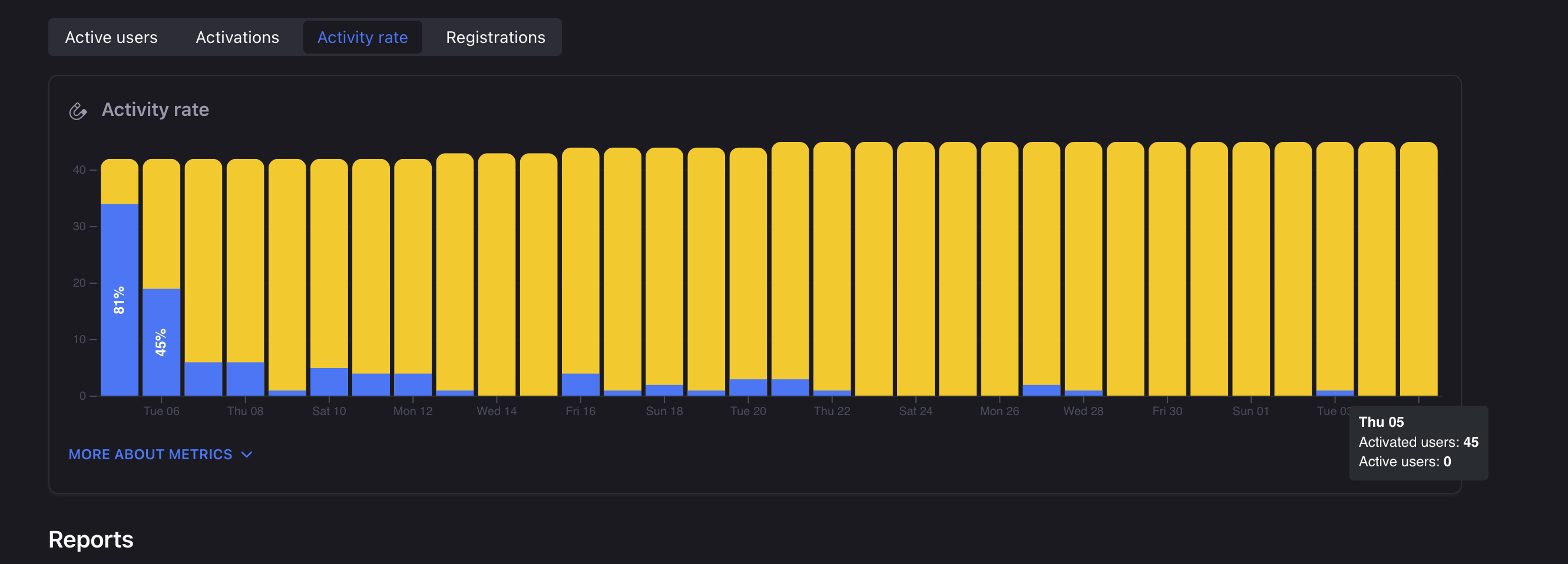Click the Sun 01 axis label
This screenshot has height=564, width=1568.
(1251, 412)
